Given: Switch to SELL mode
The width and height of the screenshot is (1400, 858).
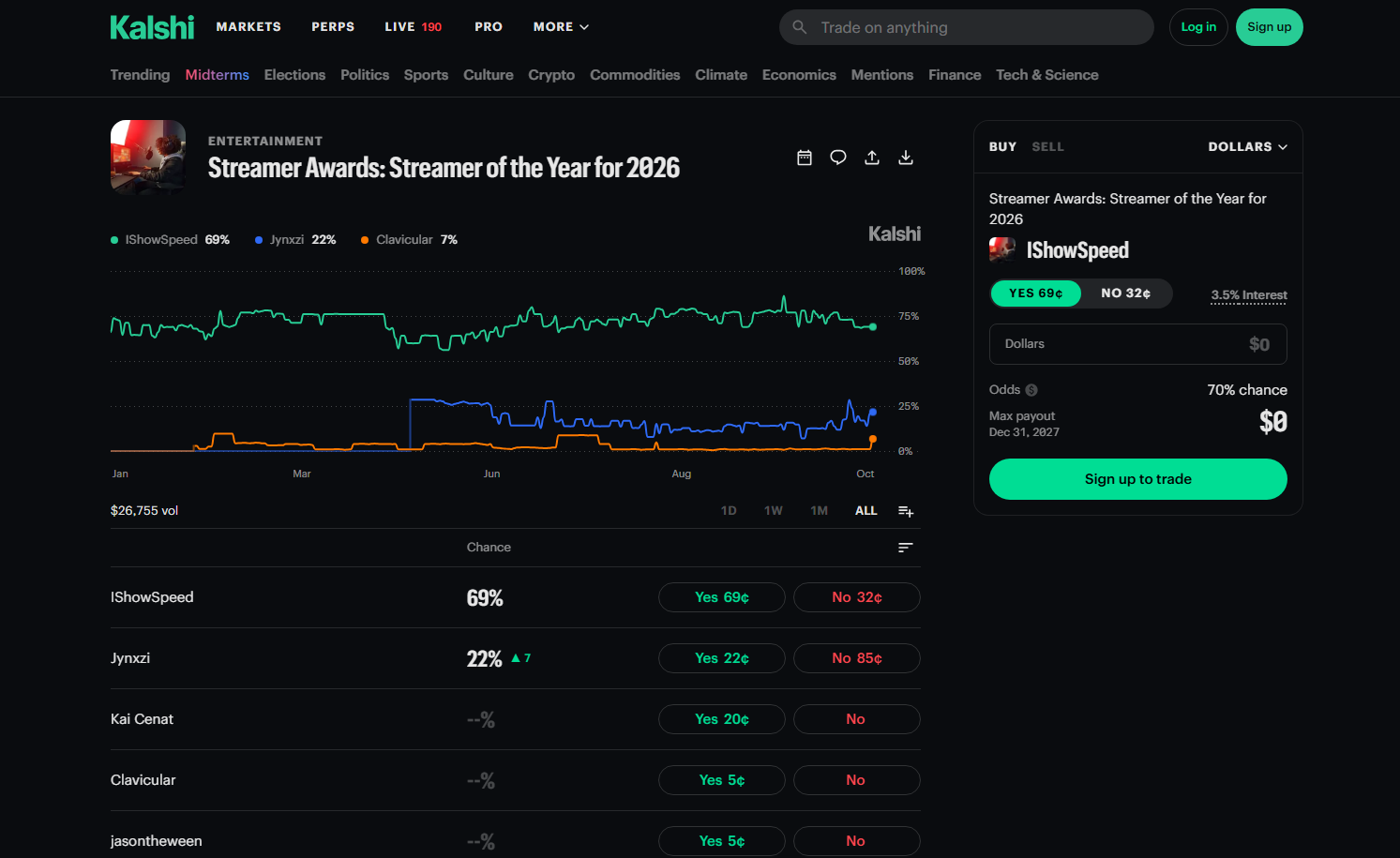Looking at the screenshot, I should coord(1047,147).
